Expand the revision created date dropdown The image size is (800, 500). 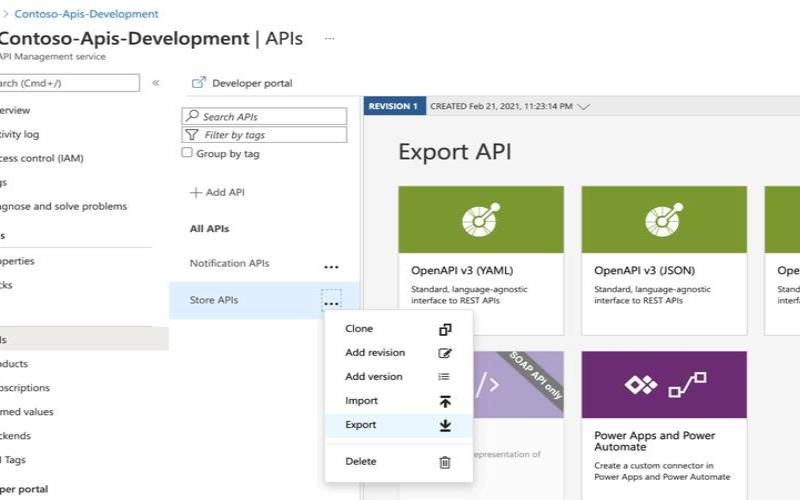[x=584, y=107]
